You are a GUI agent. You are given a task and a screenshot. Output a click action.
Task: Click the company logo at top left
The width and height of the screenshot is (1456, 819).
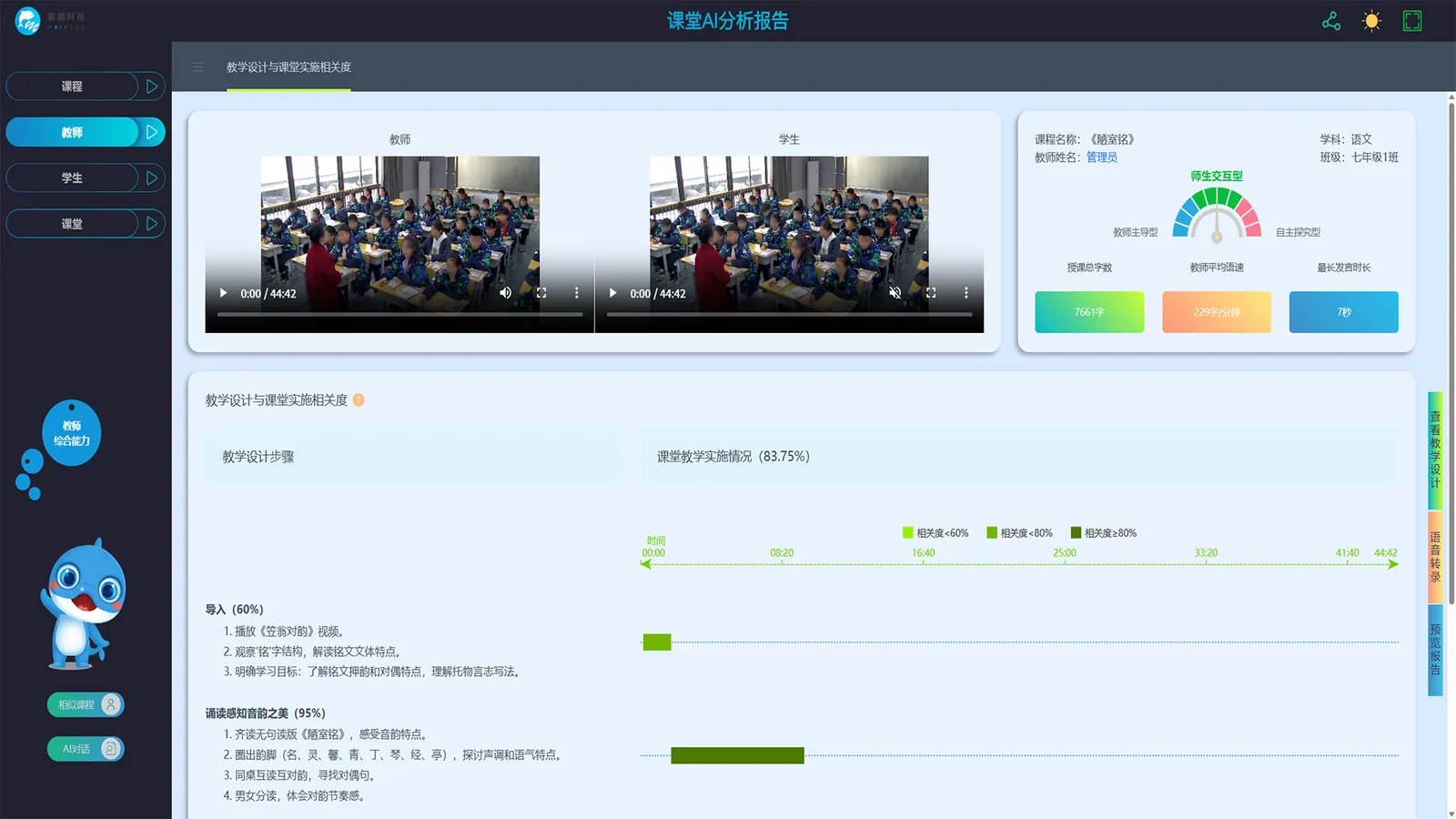pos(50,20)
